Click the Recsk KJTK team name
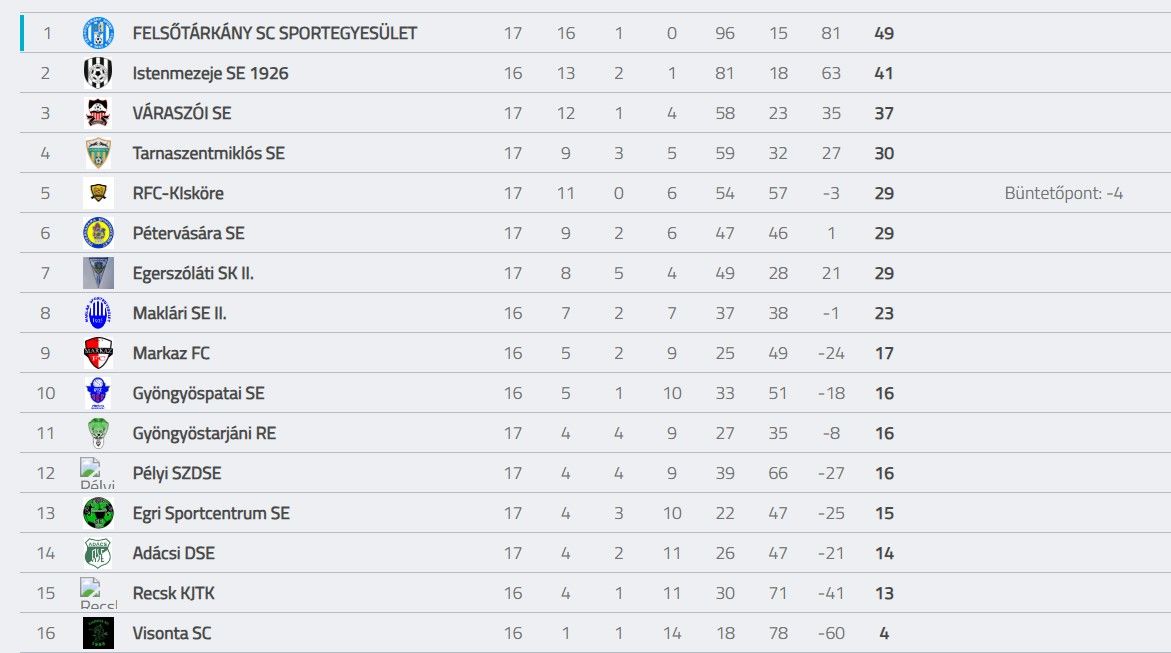Screen dimensions: 1171x653 pyautogui.click(x=173, y=593)
